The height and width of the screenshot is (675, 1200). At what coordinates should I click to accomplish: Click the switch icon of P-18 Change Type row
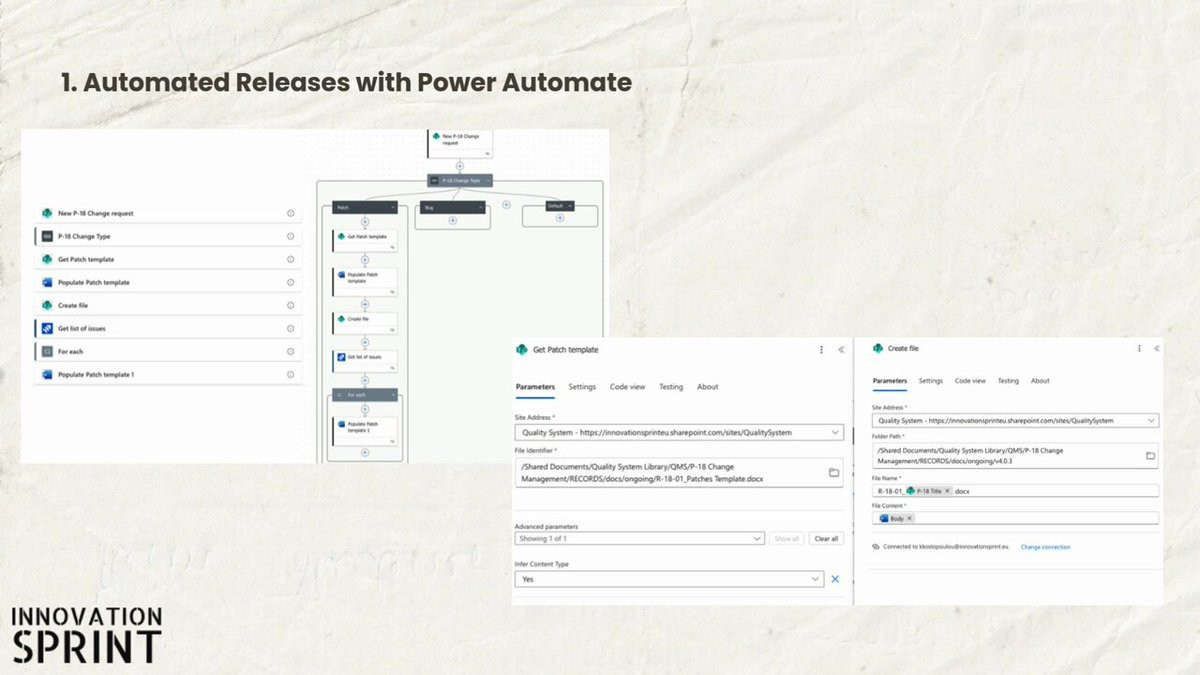[46, 236]
